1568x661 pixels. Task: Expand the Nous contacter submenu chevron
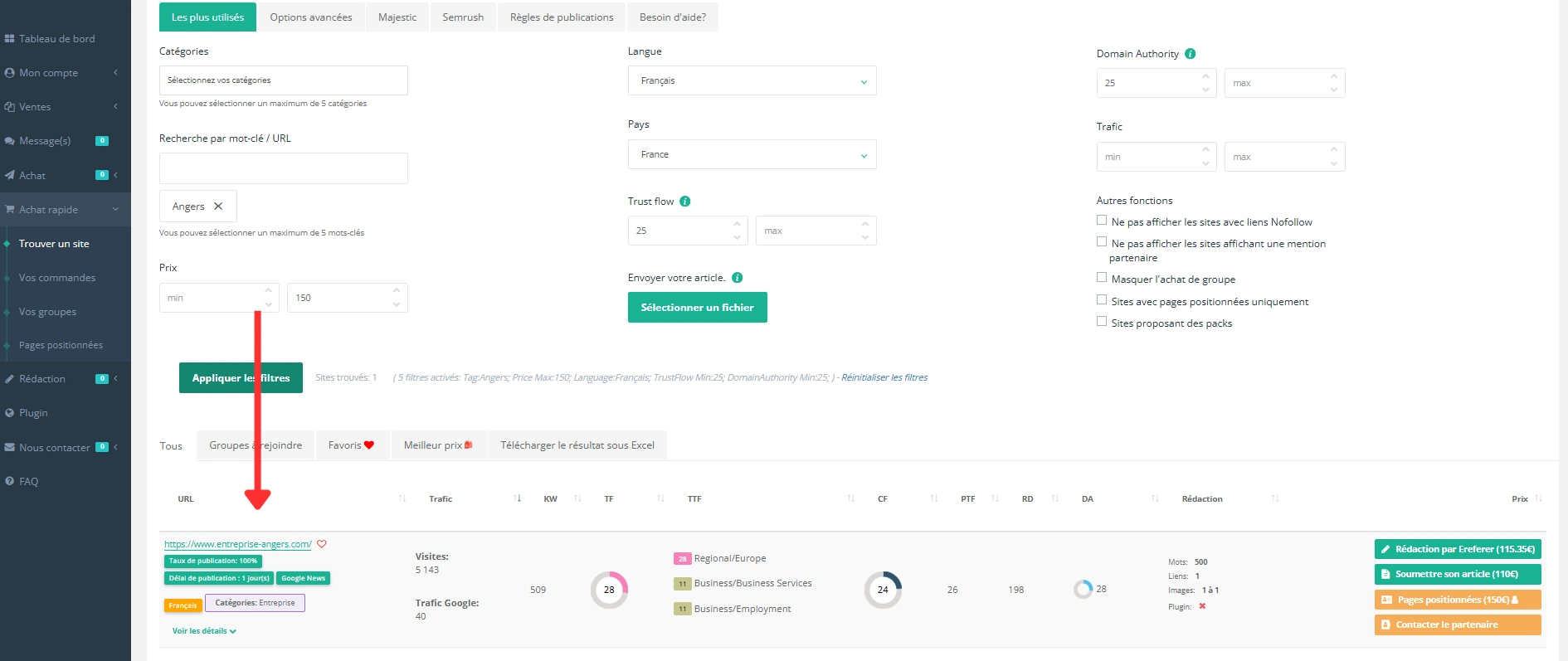pyautogui.click(x=115, y=447)
